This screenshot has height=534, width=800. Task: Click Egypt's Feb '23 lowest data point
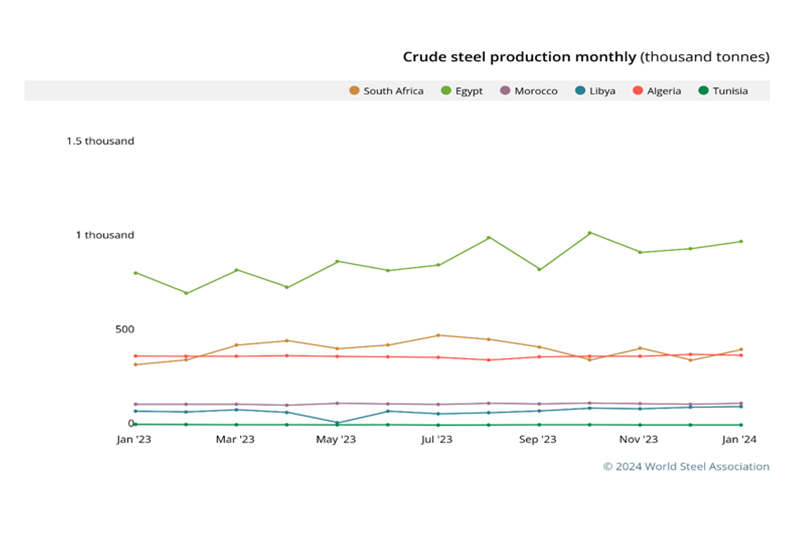pos(186,293)
